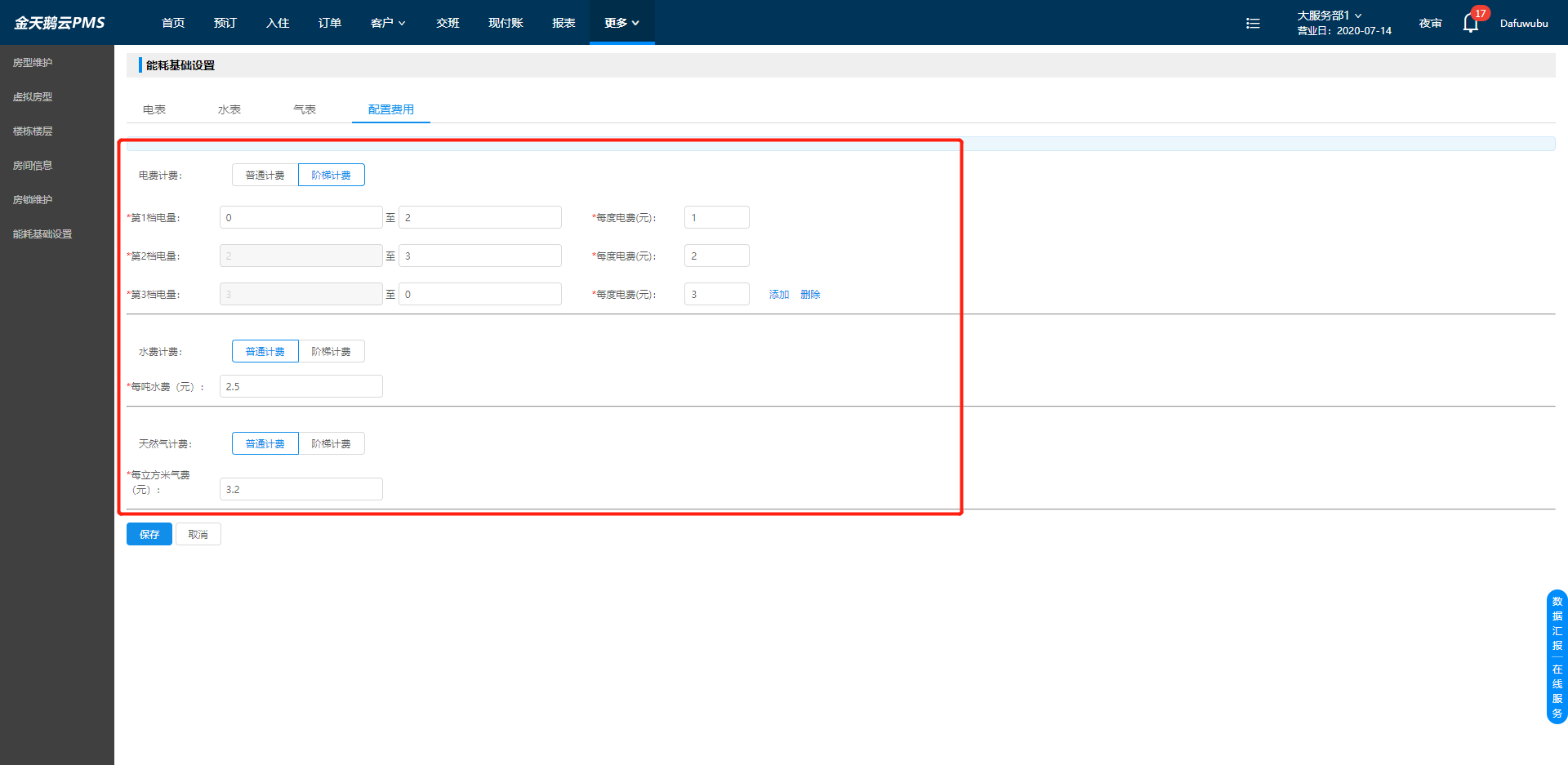Screen dimensions: 1568x765
Task: Select 虚拟房型 in the sidebar
Action: tap(33, 97)
